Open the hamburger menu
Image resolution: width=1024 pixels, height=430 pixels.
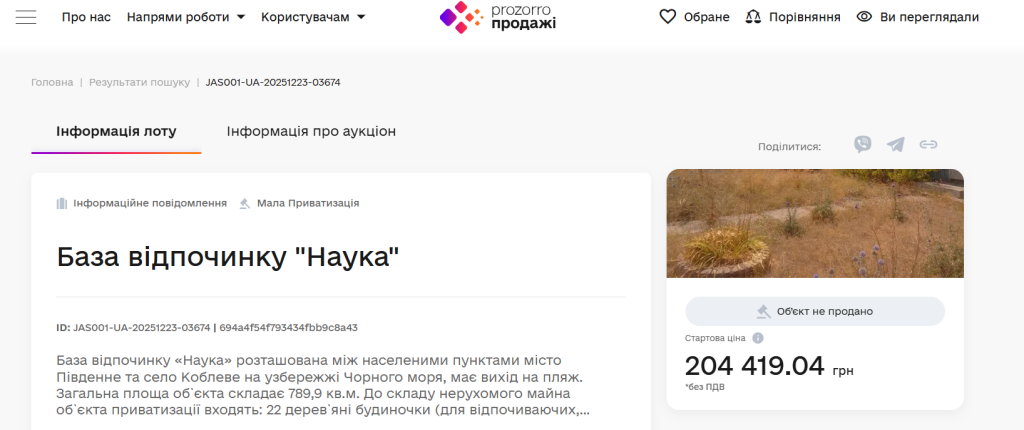26,17
